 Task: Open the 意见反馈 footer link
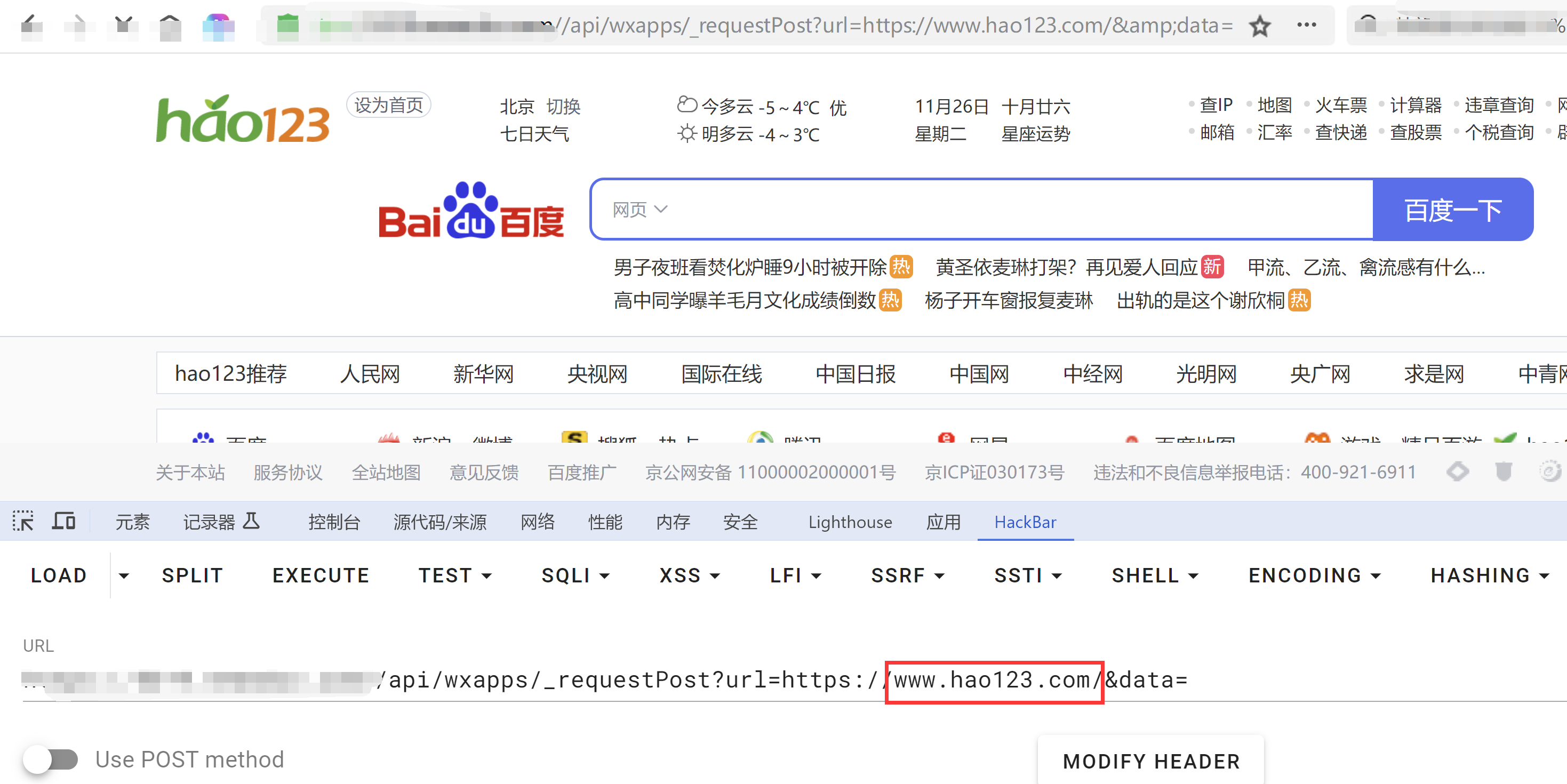tap(484, 472)
